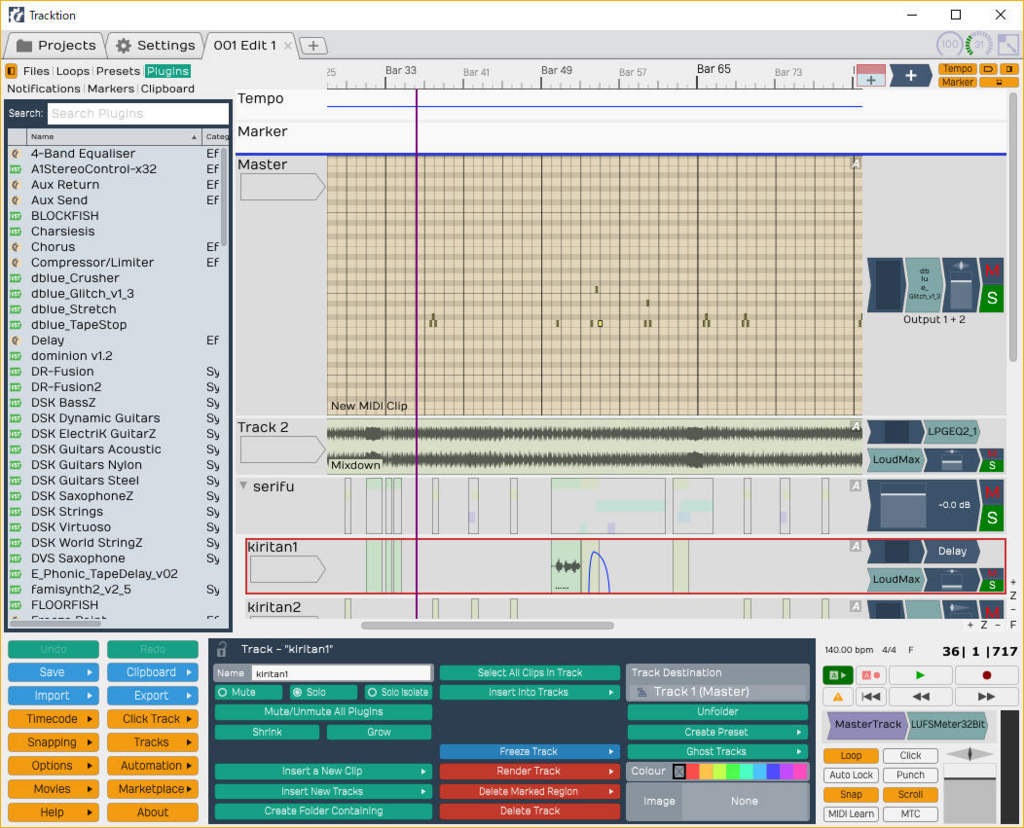Click the Unfolder button
The height and width of the screenshot is (828, 1024).
[718, 712]
